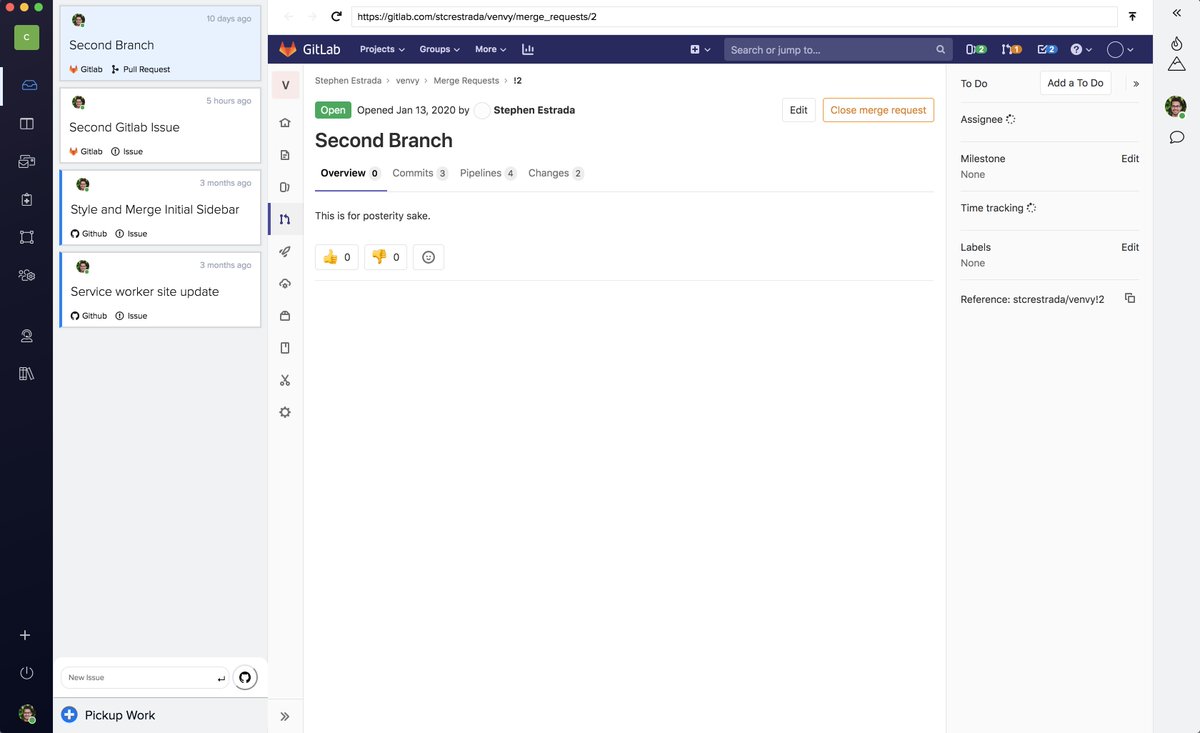Open the inbox icon in dark sidebar
The width and height of the screenshot is (1200, 733).
(x=27, y=85)
